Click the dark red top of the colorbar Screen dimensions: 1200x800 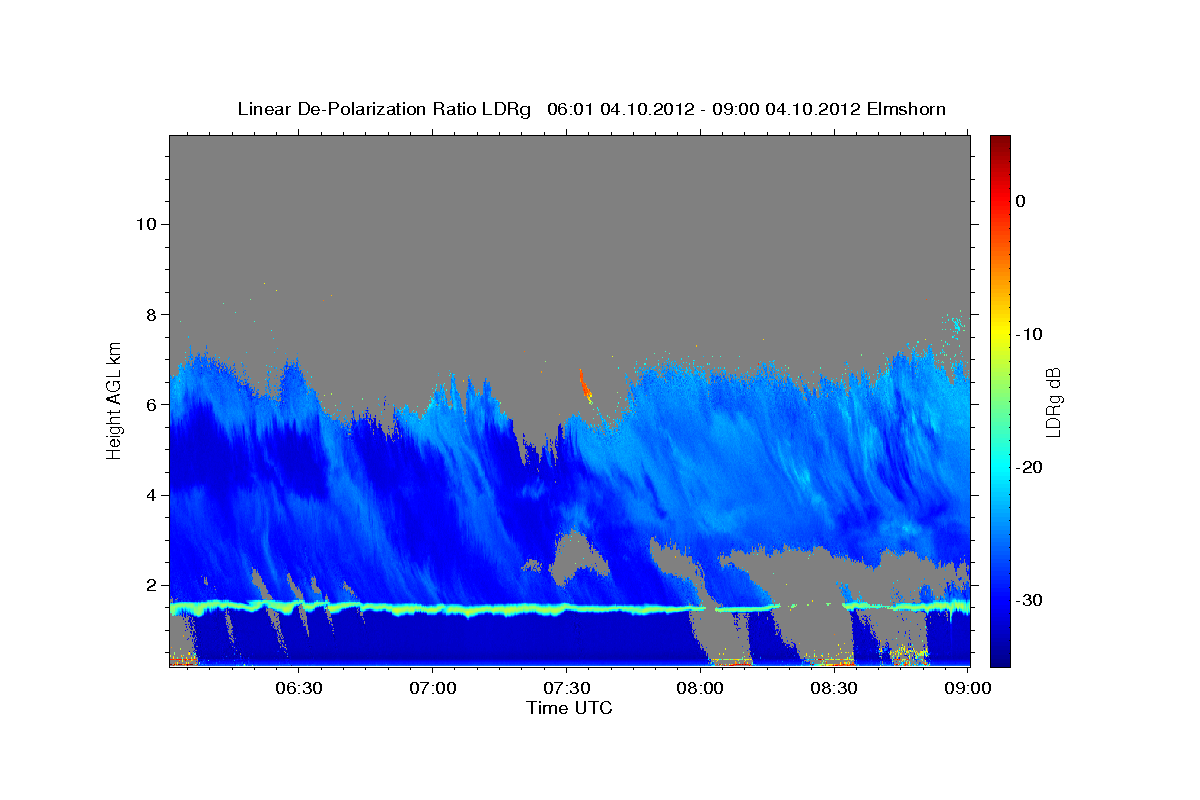click(x=1000, y=145)
